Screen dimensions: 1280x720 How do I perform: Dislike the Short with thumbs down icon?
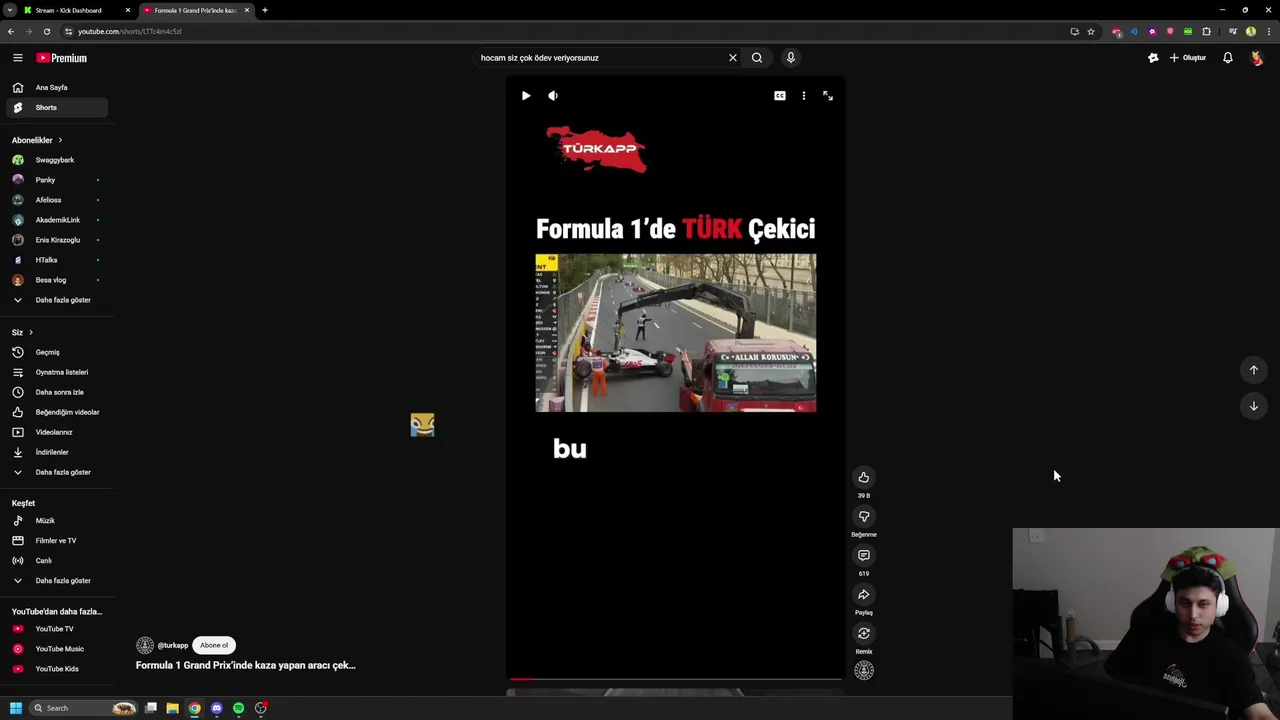click(x=864, y=516)
